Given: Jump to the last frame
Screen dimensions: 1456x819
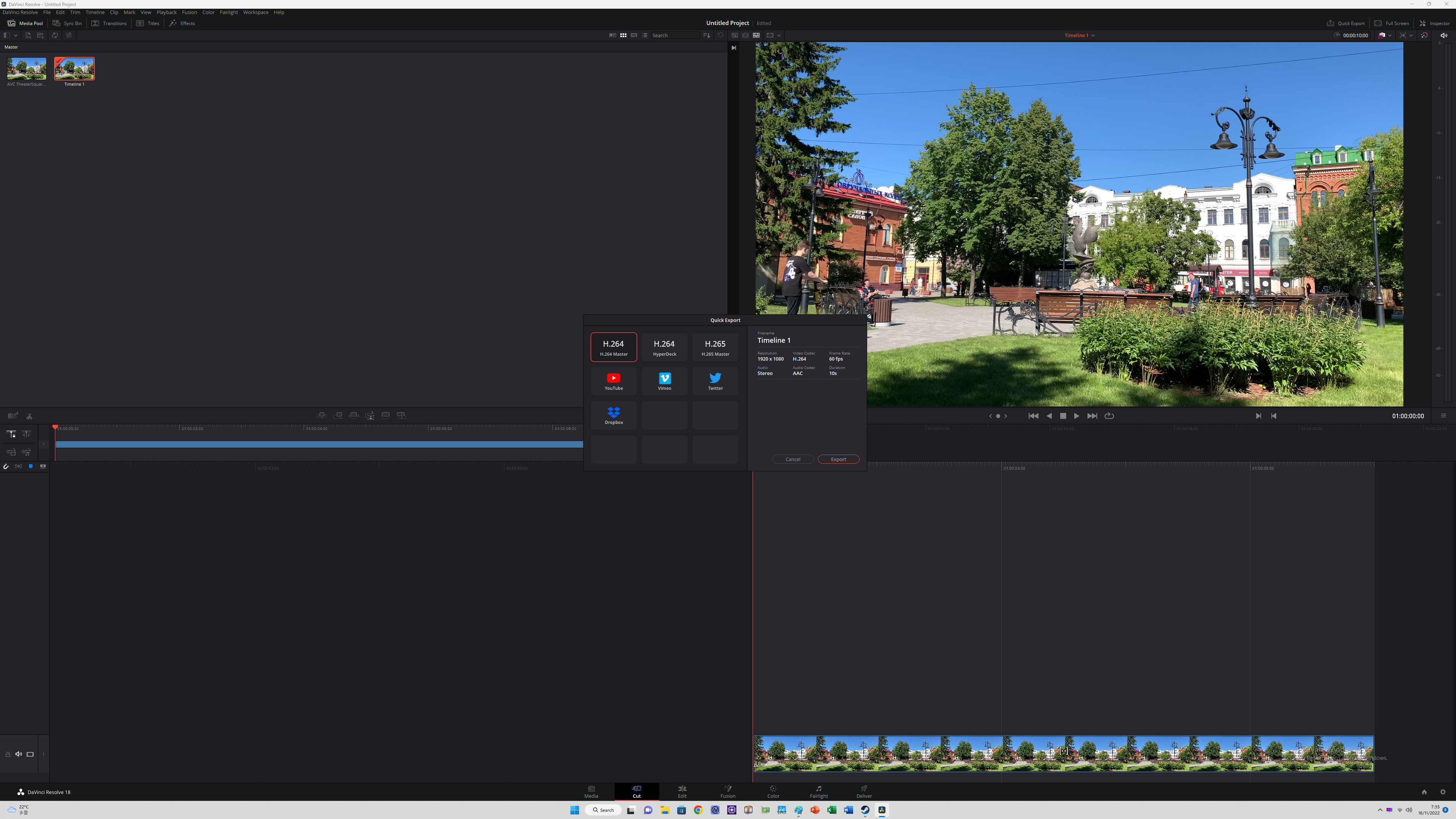Looking at the screenshot, I should pos(1092,416).
